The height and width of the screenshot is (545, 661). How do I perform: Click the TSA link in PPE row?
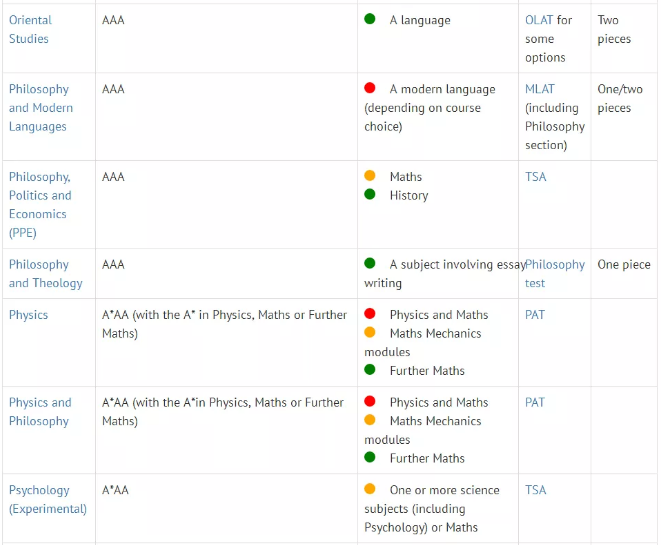tap(536, 177)
